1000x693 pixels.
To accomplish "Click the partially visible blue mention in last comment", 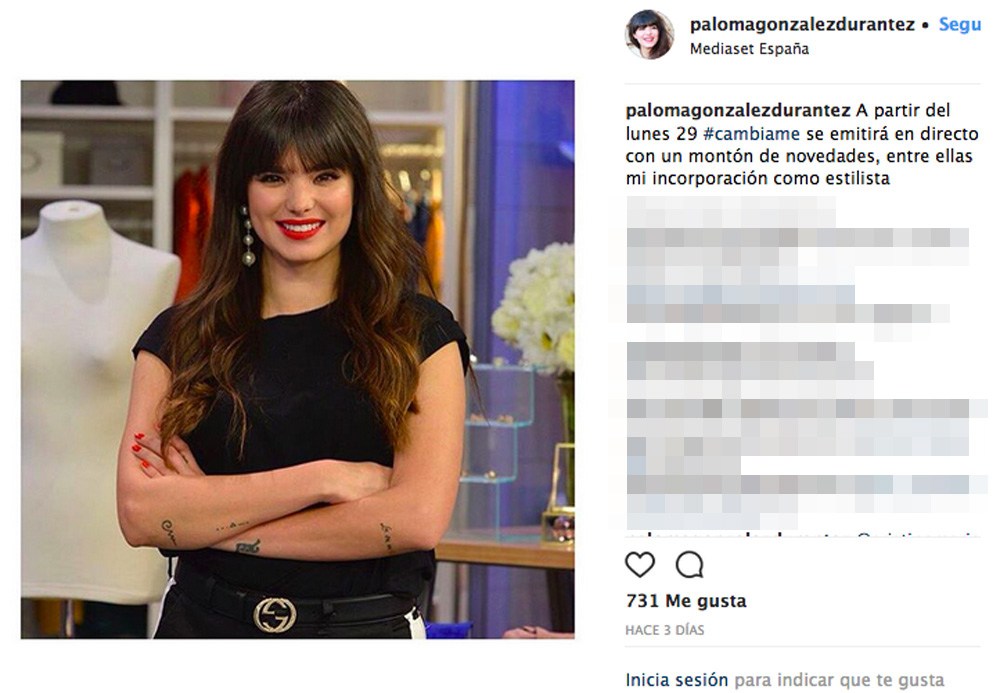I will (x=913, y=534).
